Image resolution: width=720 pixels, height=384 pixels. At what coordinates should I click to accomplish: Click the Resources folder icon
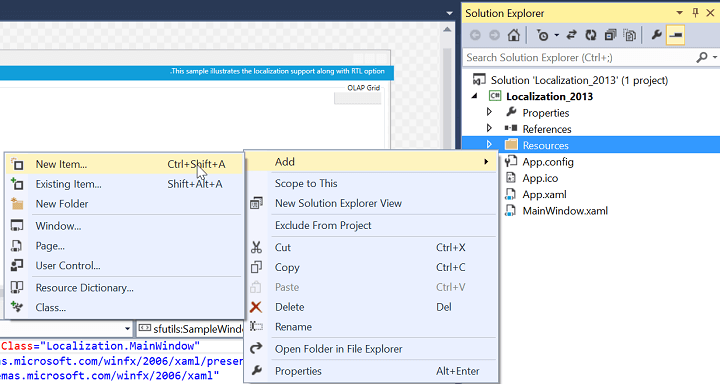tap(511, 145)
